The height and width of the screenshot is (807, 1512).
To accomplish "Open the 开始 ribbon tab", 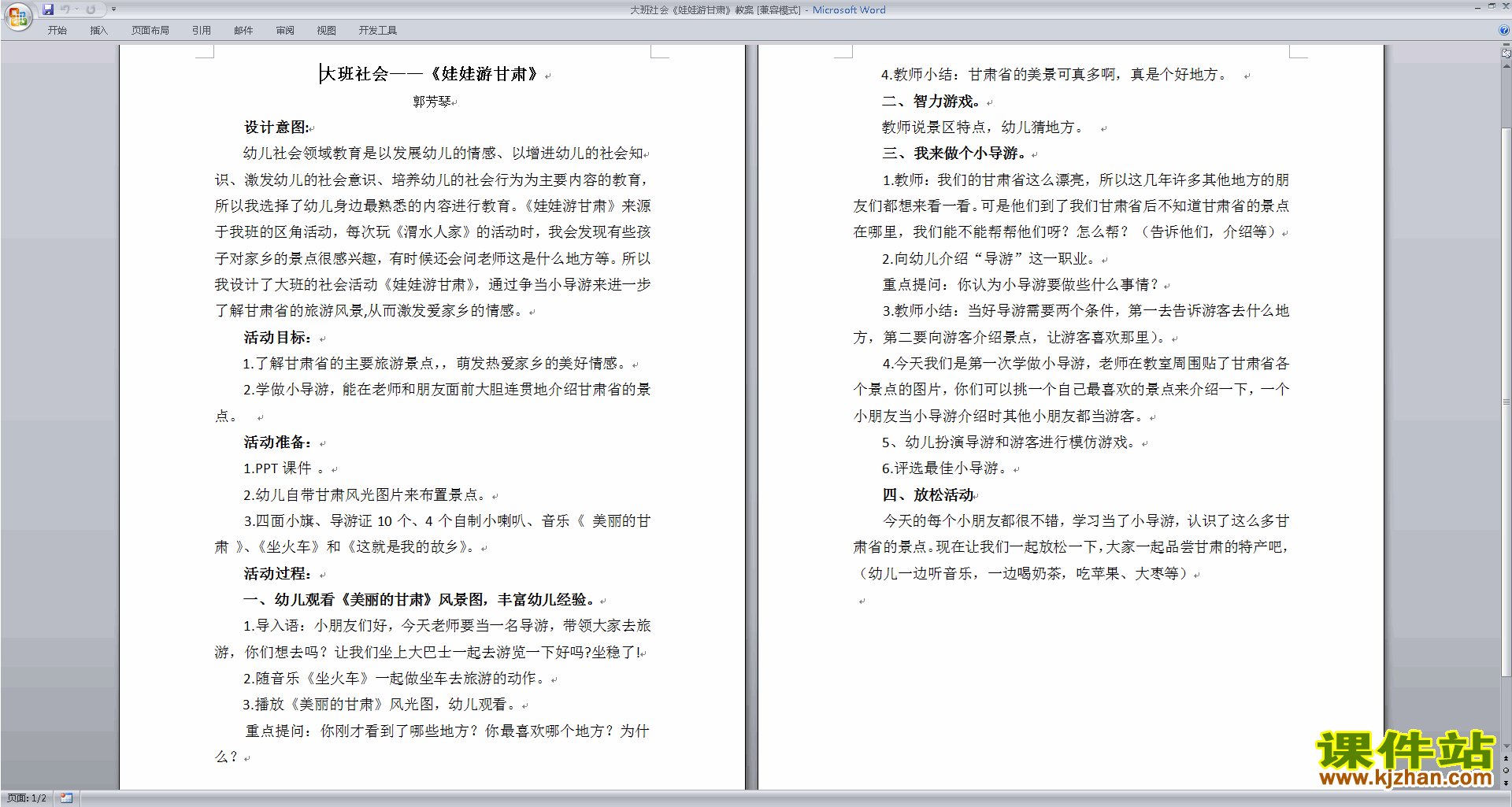I will pos(57,31).
